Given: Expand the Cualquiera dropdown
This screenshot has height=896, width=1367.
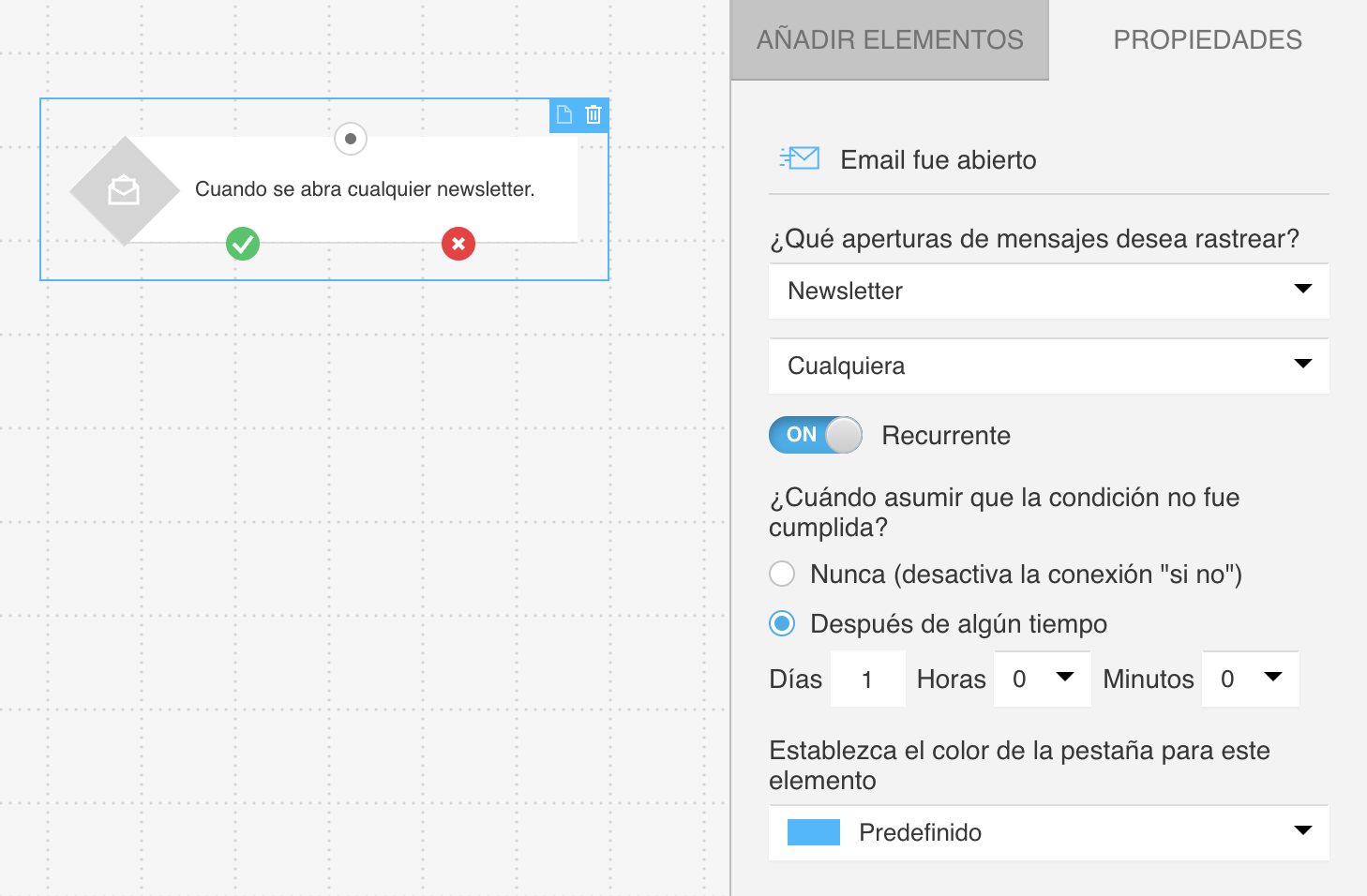Looking at the screenshot, I should [x=1048, y=366].
